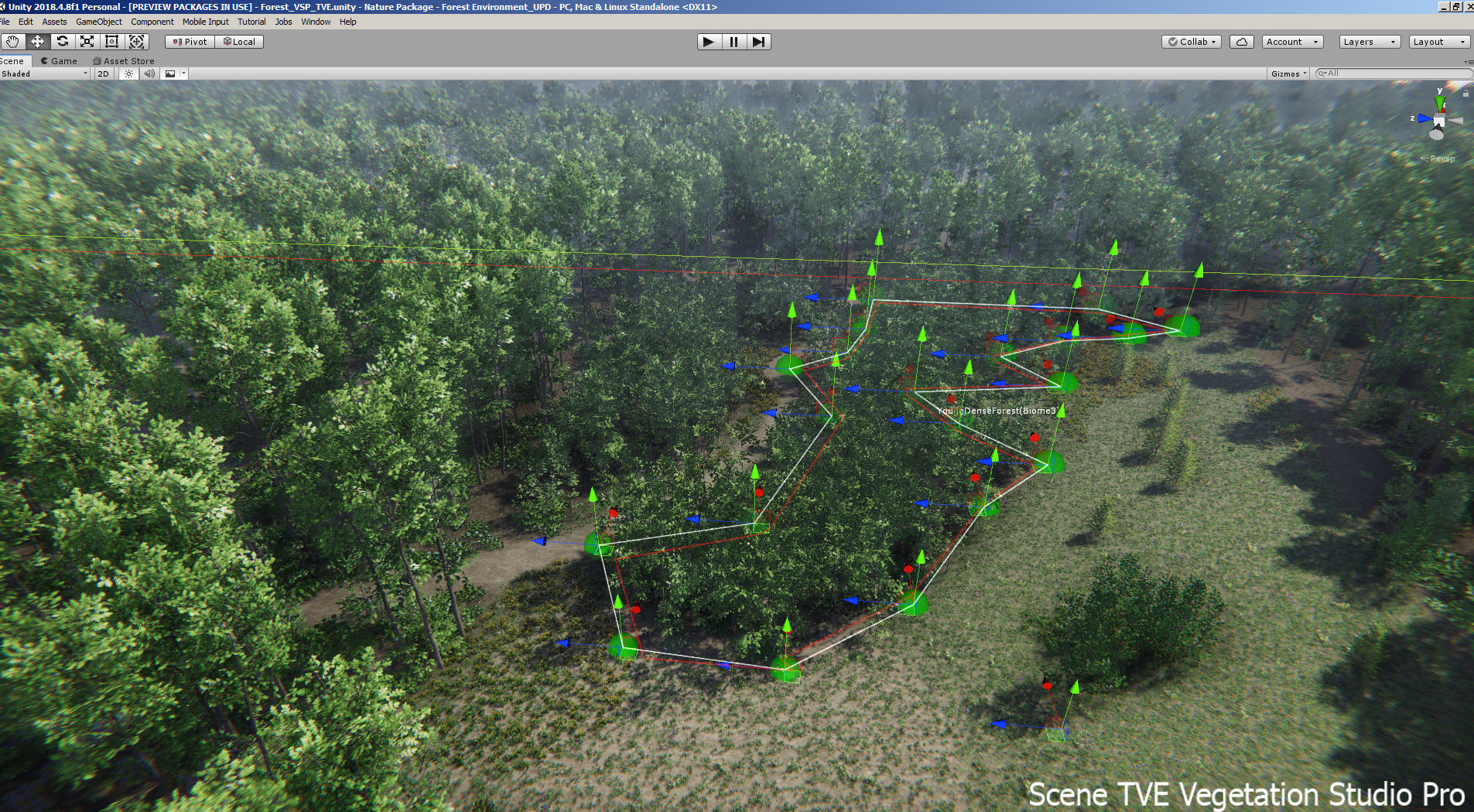Viewport: 1474px width, 812px height.
Task: Open the Collab dropdown
Action: pos(1192,42)
